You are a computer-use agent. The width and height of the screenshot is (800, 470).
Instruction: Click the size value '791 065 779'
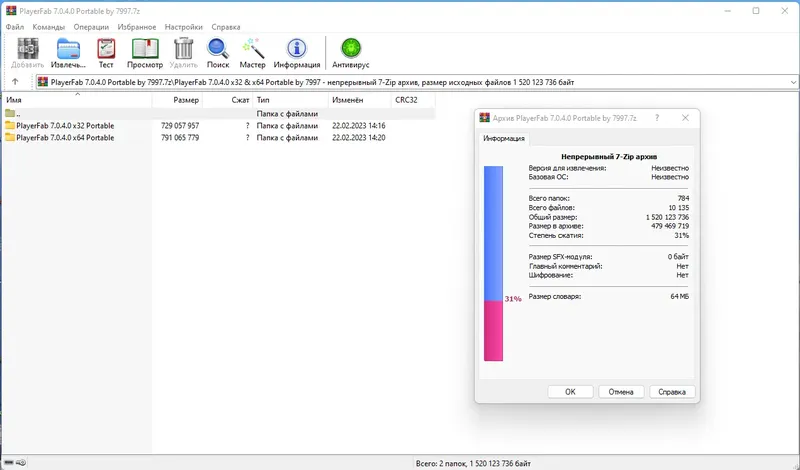pyautogui.click(x=180, y=137)
